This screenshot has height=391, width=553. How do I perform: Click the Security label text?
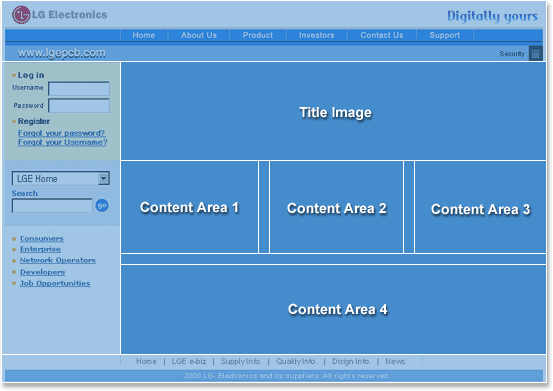[512, 54]
